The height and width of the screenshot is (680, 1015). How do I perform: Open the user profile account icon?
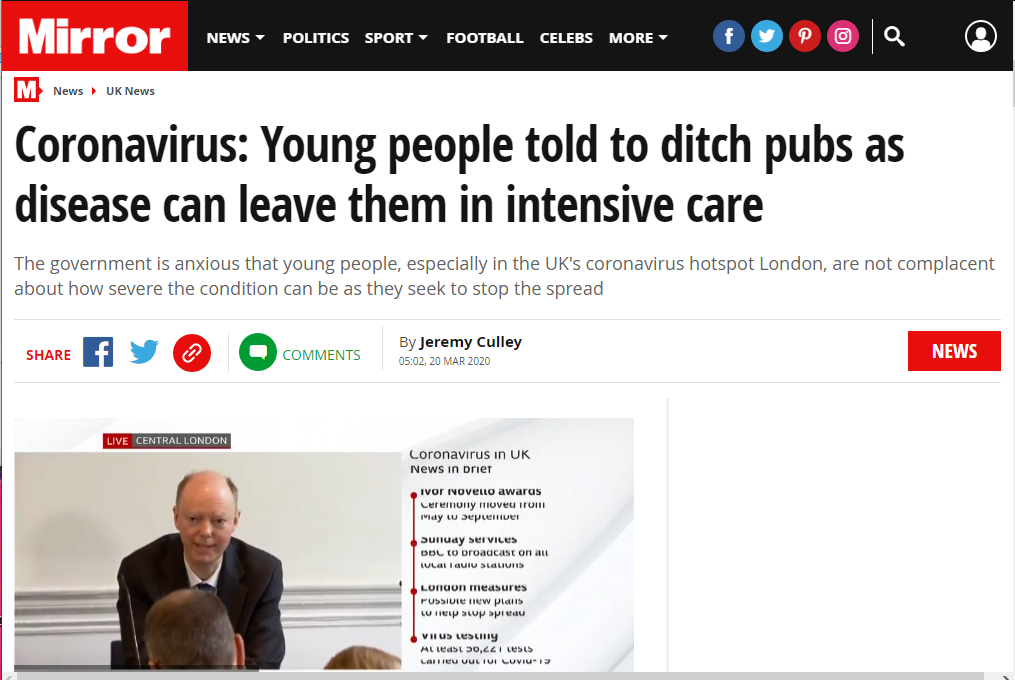tap(981, 36)
